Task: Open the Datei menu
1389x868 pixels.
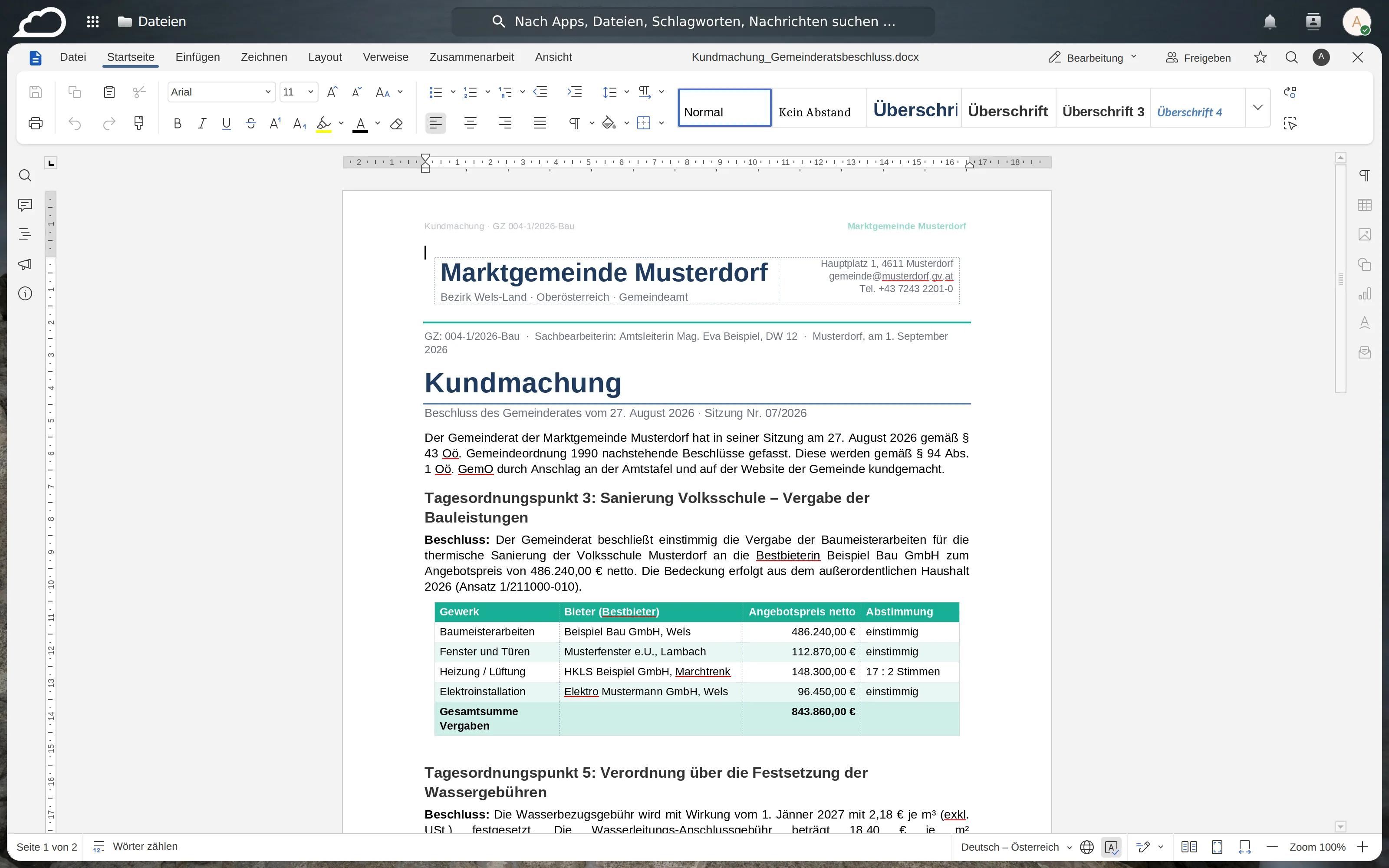Action: (73, 57)
